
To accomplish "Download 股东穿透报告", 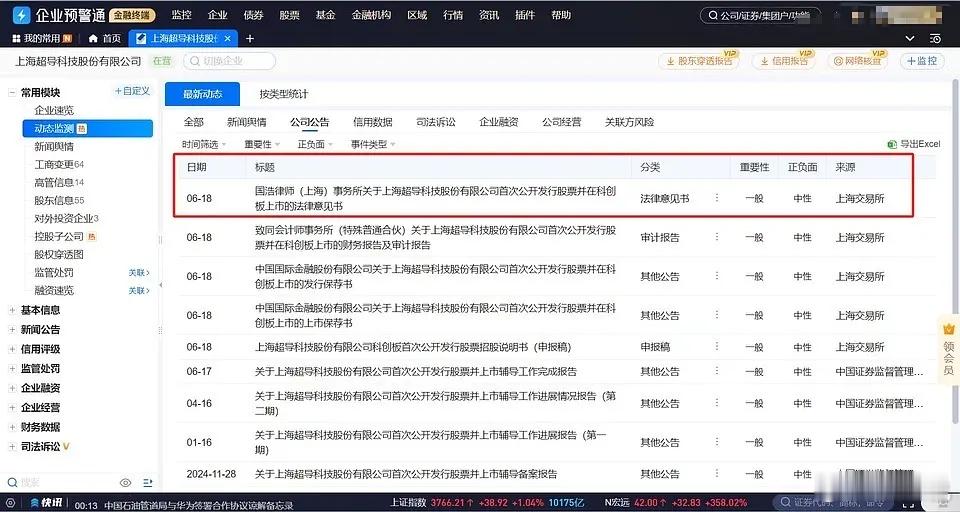I will pos(699,61).
